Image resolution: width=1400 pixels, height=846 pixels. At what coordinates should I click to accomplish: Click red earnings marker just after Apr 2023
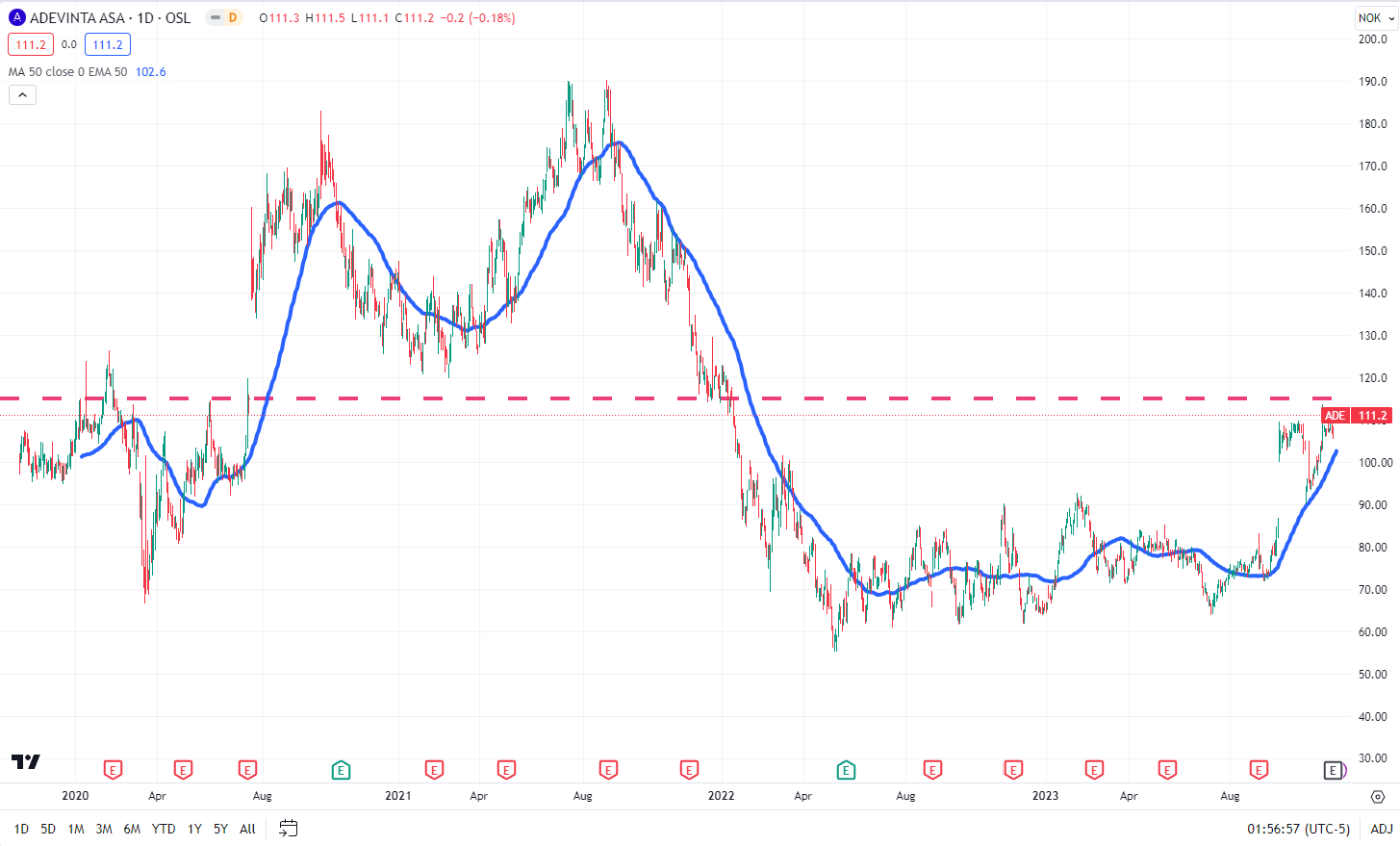point(1167,770)
